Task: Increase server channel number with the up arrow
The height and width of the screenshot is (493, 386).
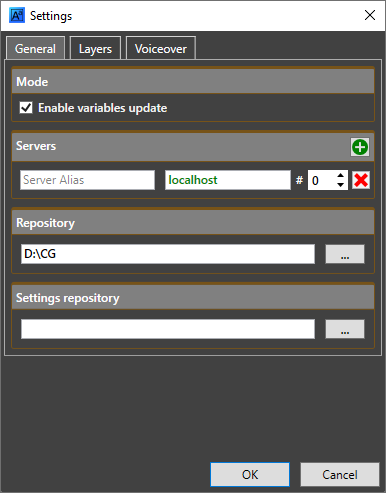Action: (340, 176)
